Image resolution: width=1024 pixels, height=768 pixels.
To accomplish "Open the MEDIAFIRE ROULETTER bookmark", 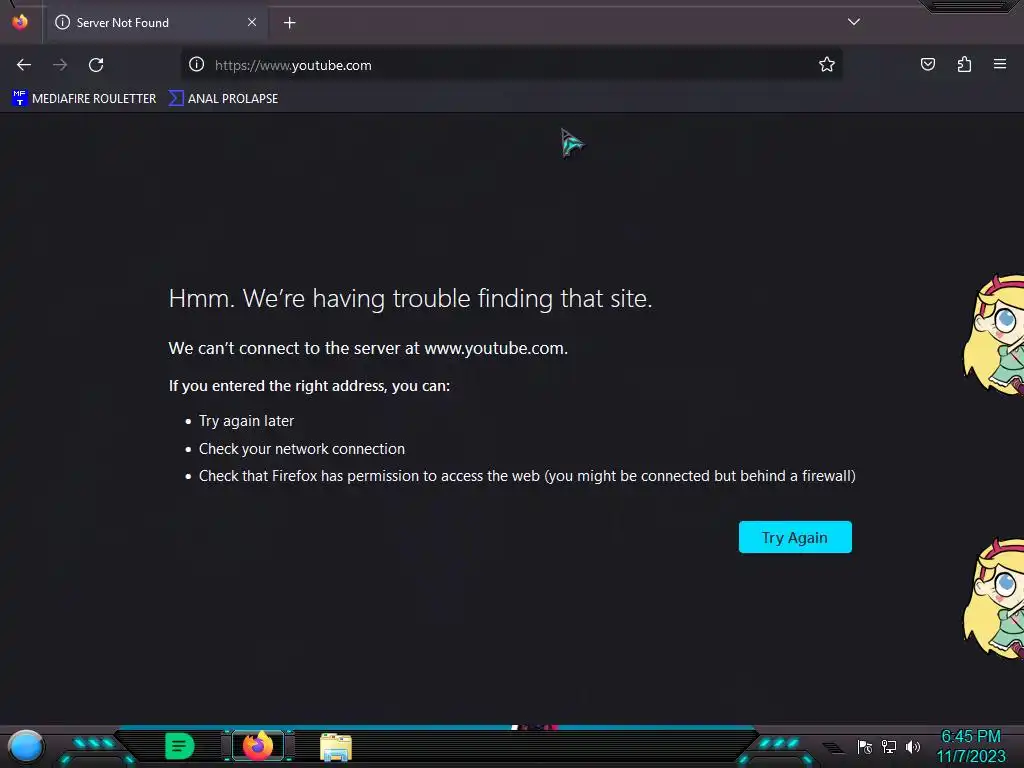I will pyautogui.click(x=84, y=99).
